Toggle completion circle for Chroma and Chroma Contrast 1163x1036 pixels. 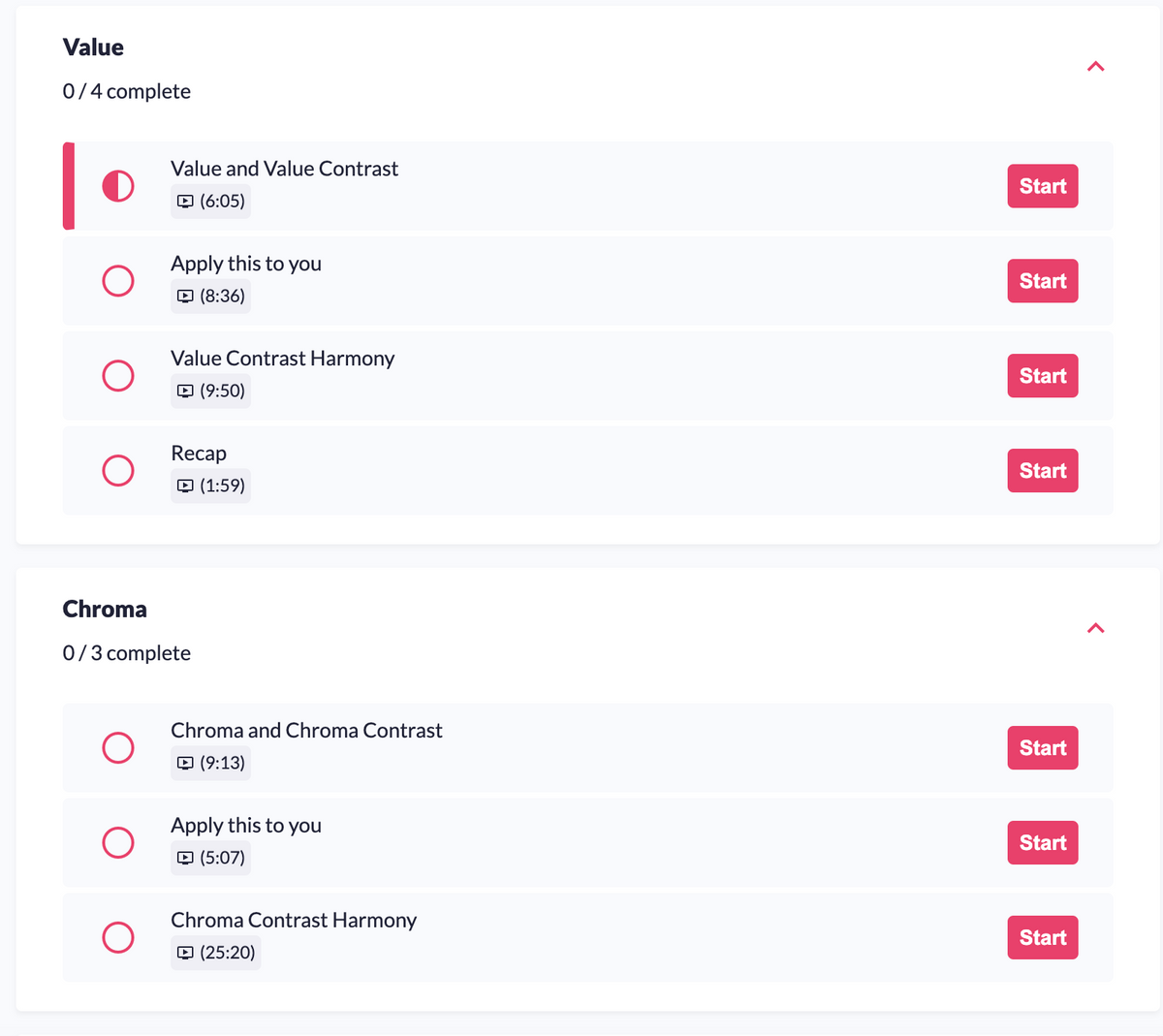point(118,748)
